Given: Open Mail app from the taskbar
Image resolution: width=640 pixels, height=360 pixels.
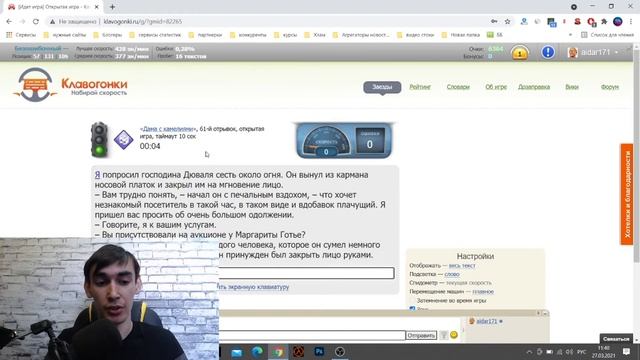Looking at the screenshot, I should coord(236,352).
